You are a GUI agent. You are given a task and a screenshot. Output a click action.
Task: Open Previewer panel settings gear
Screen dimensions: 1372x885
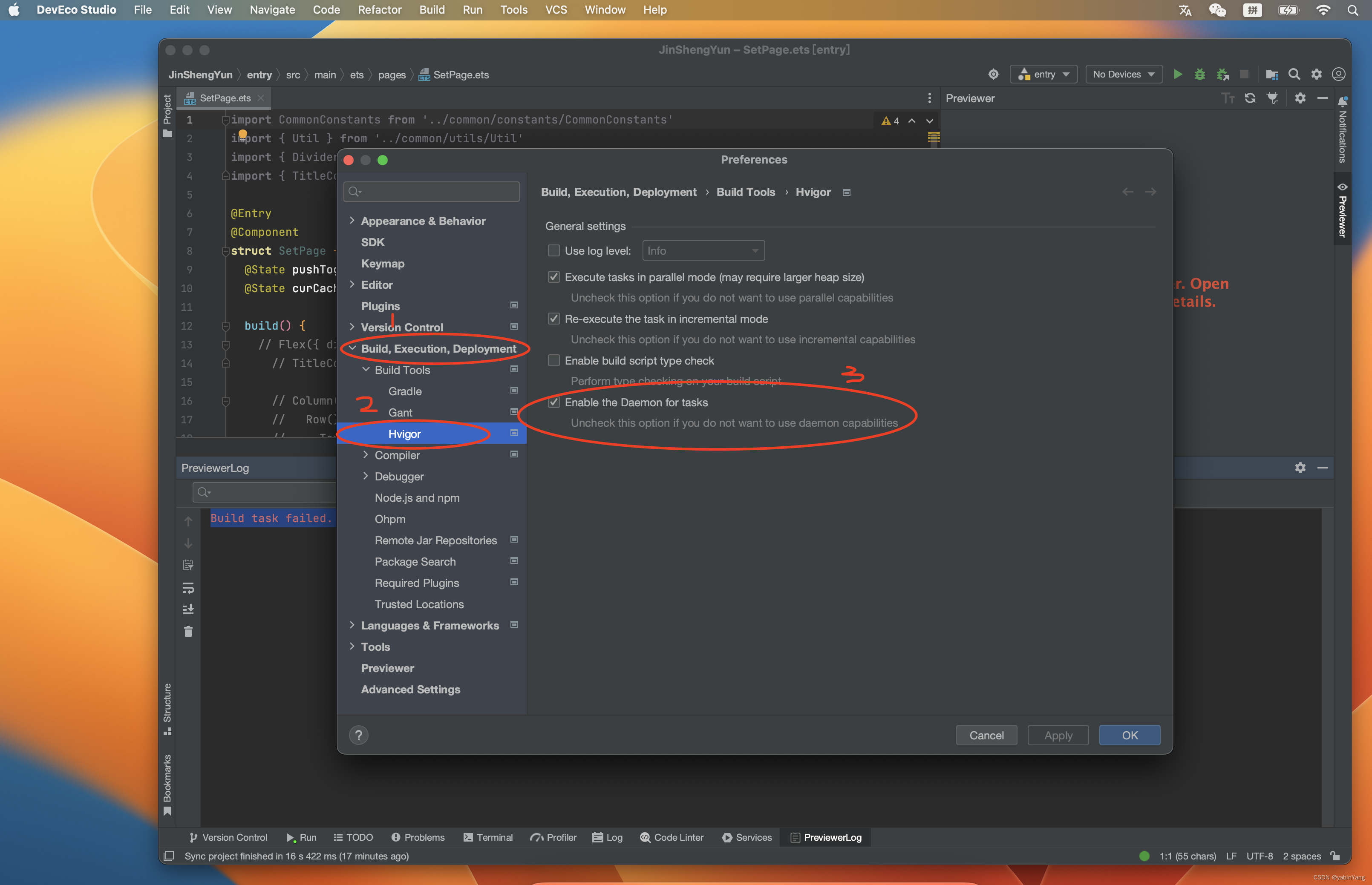1300,98
